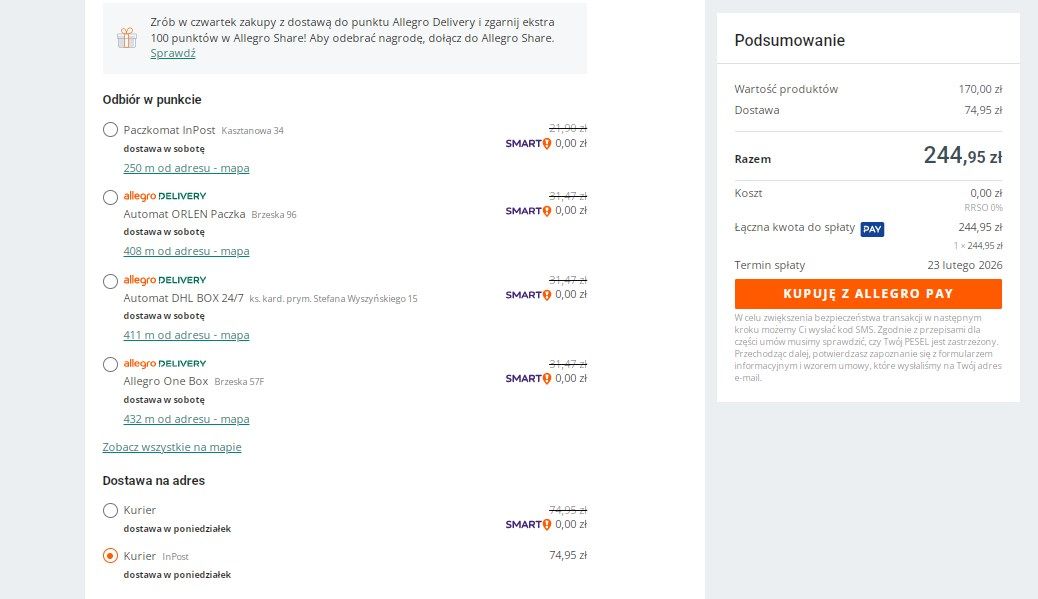Click the Allegro Delivery logo above DHL BOX
Screen dimensions: 1038x599
coord(165,280)
